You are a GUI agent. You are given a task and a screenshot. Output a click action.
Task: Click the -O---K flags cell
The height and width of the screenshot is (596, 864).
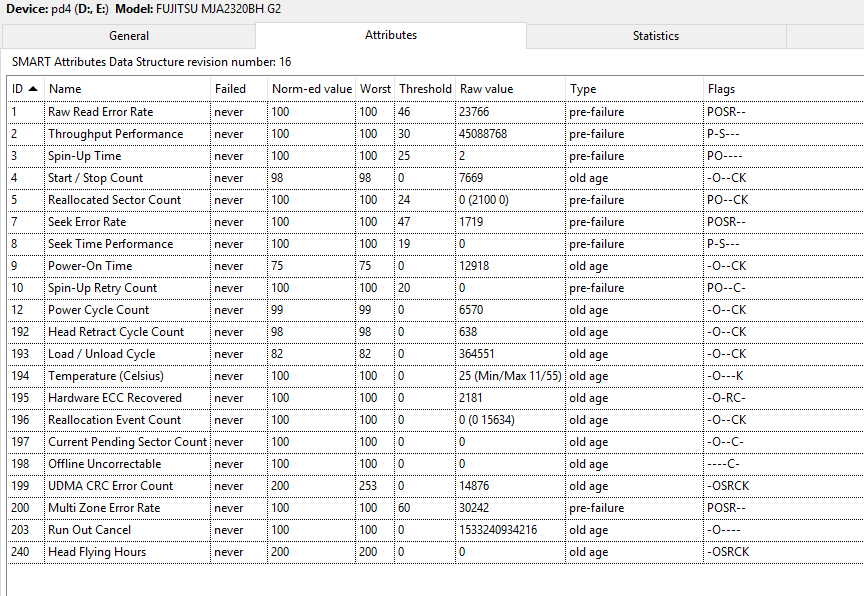point(725,376)
